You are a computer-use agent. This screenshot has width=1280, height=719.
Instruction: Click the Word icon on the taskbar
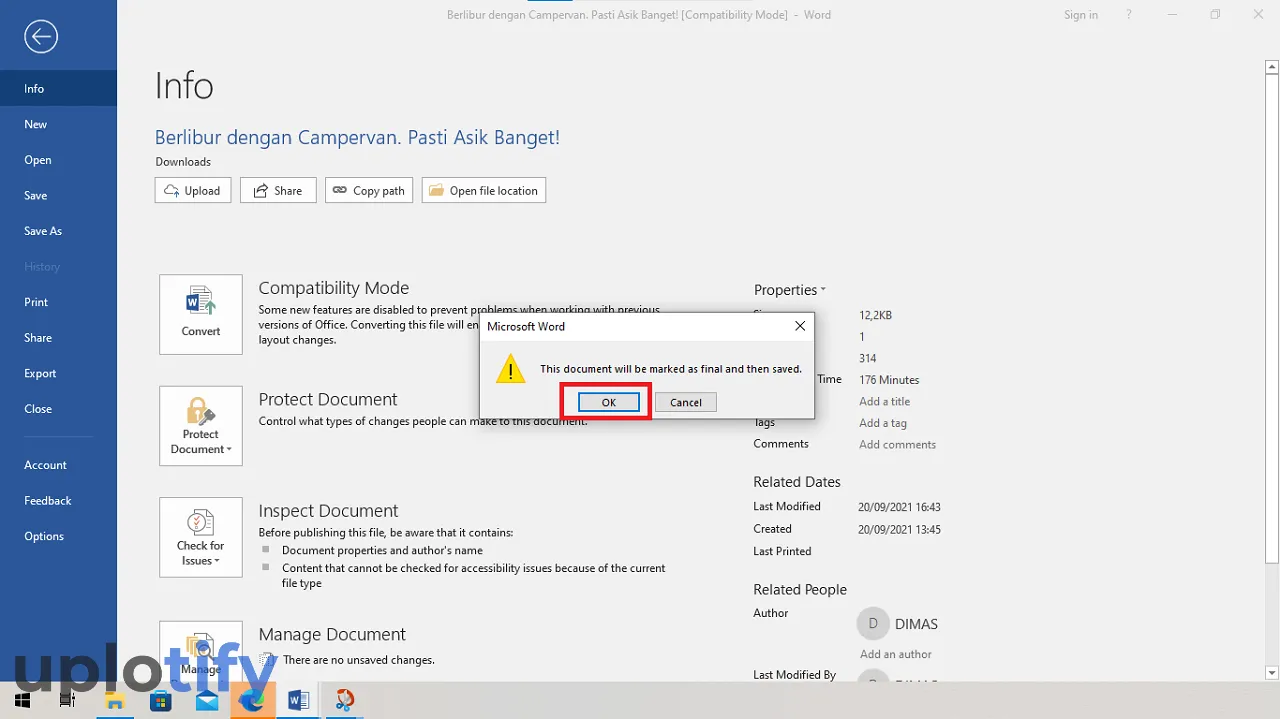point(299,700)
